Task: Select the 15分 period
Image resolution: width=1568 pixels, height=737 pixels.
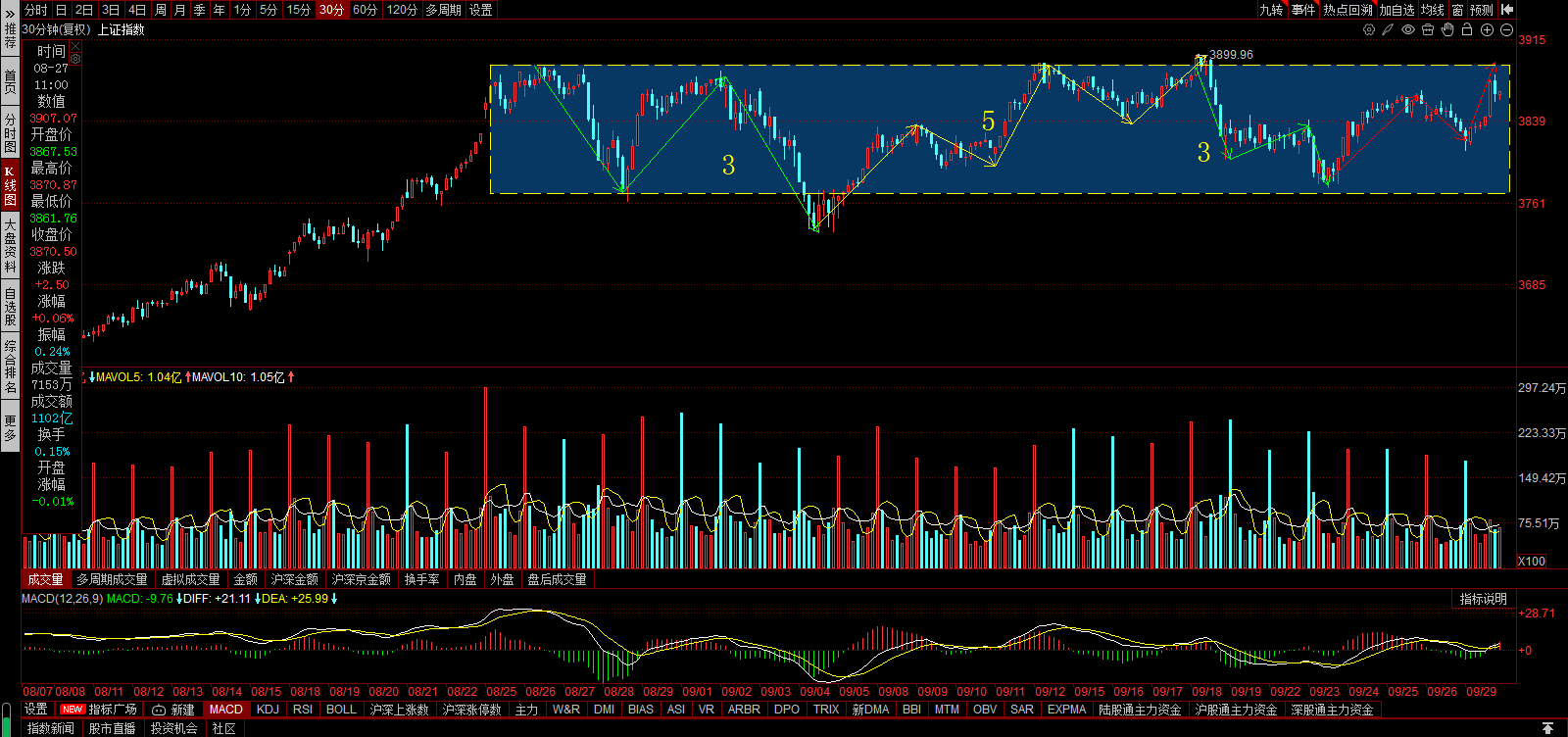Action: pos(299,10)
